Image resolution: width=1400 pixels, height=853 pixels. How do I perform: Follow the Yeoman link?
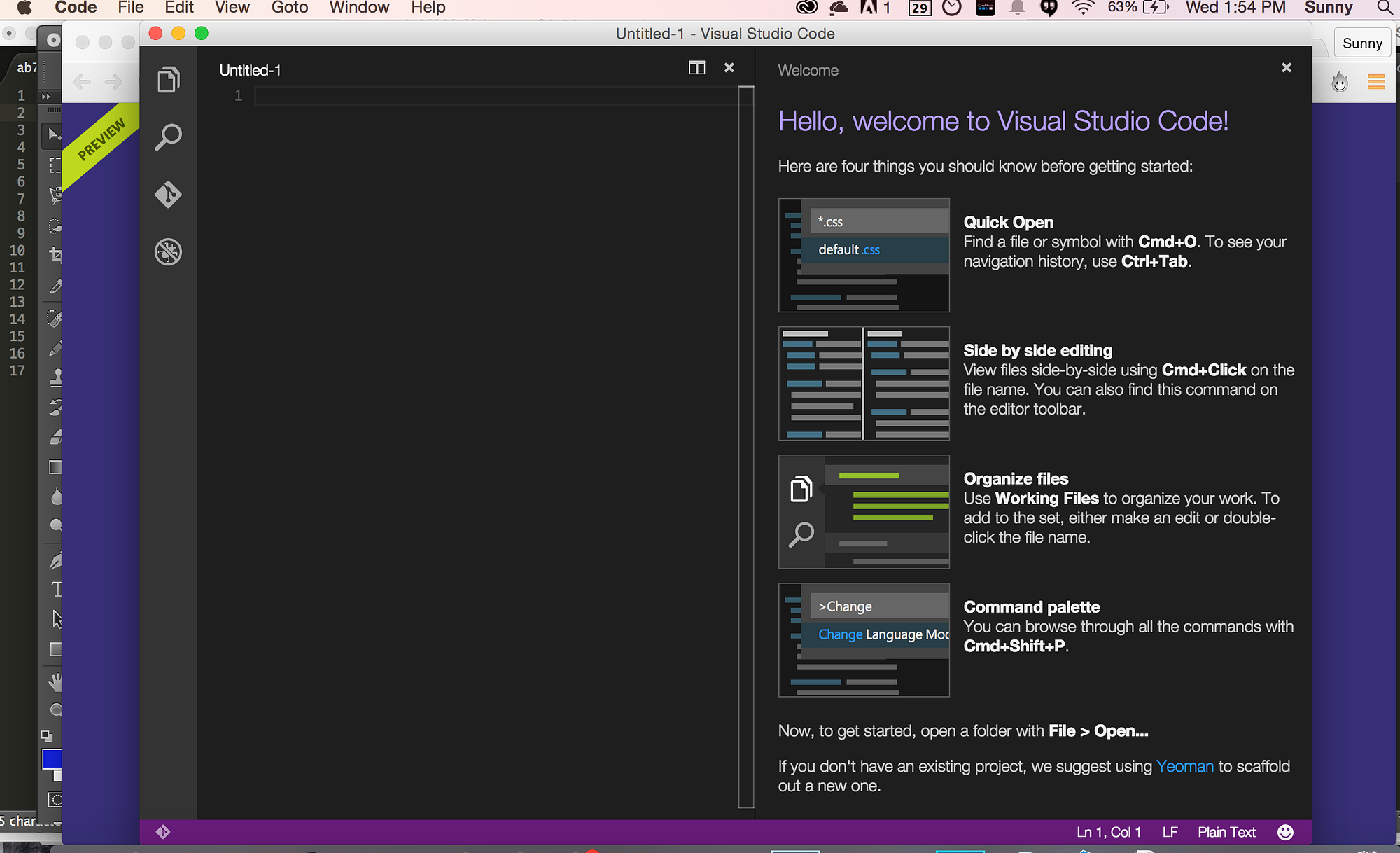pos(1184,766)
